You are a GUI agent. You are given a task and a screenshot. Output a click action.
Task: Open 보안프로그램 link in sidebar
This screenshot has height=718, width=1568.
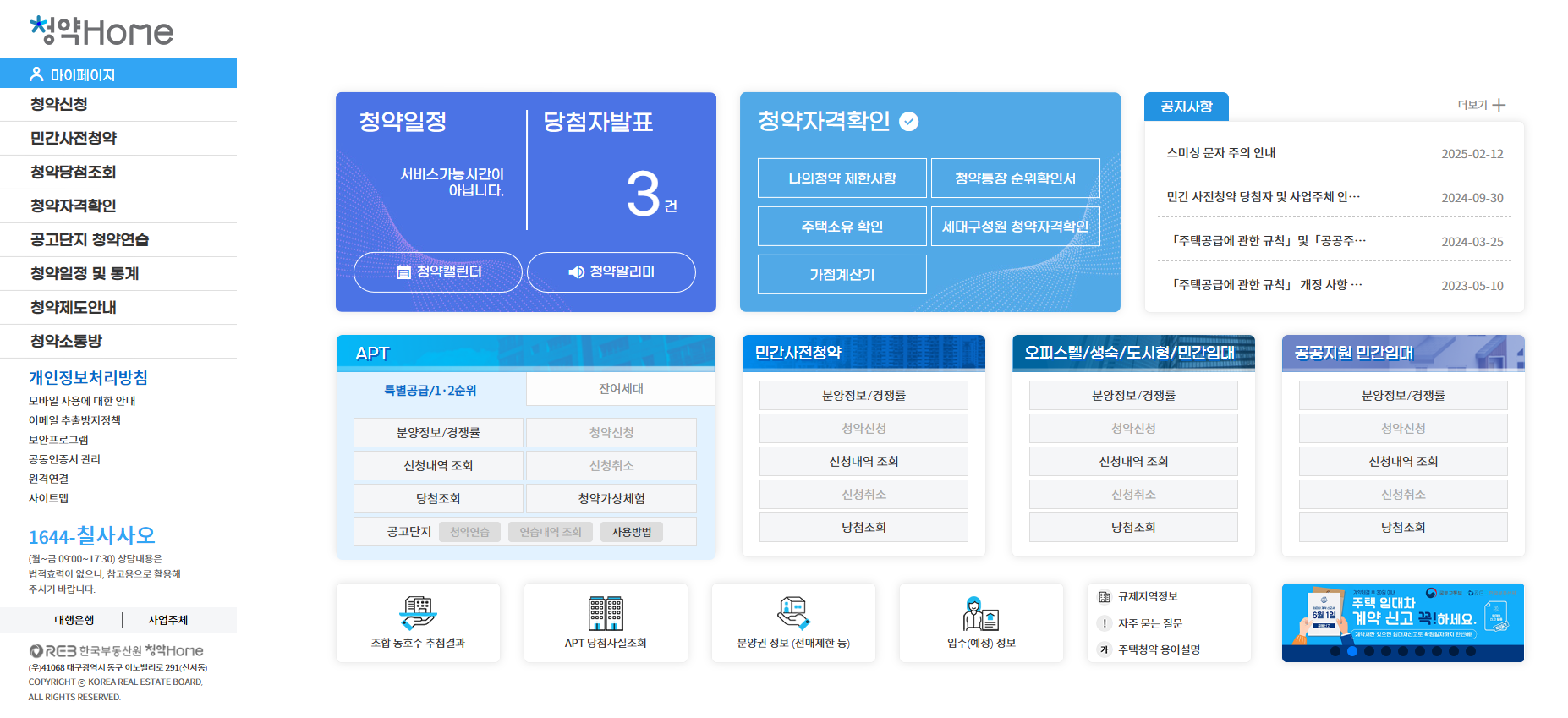pyautogui.click(x=58, y=440)
